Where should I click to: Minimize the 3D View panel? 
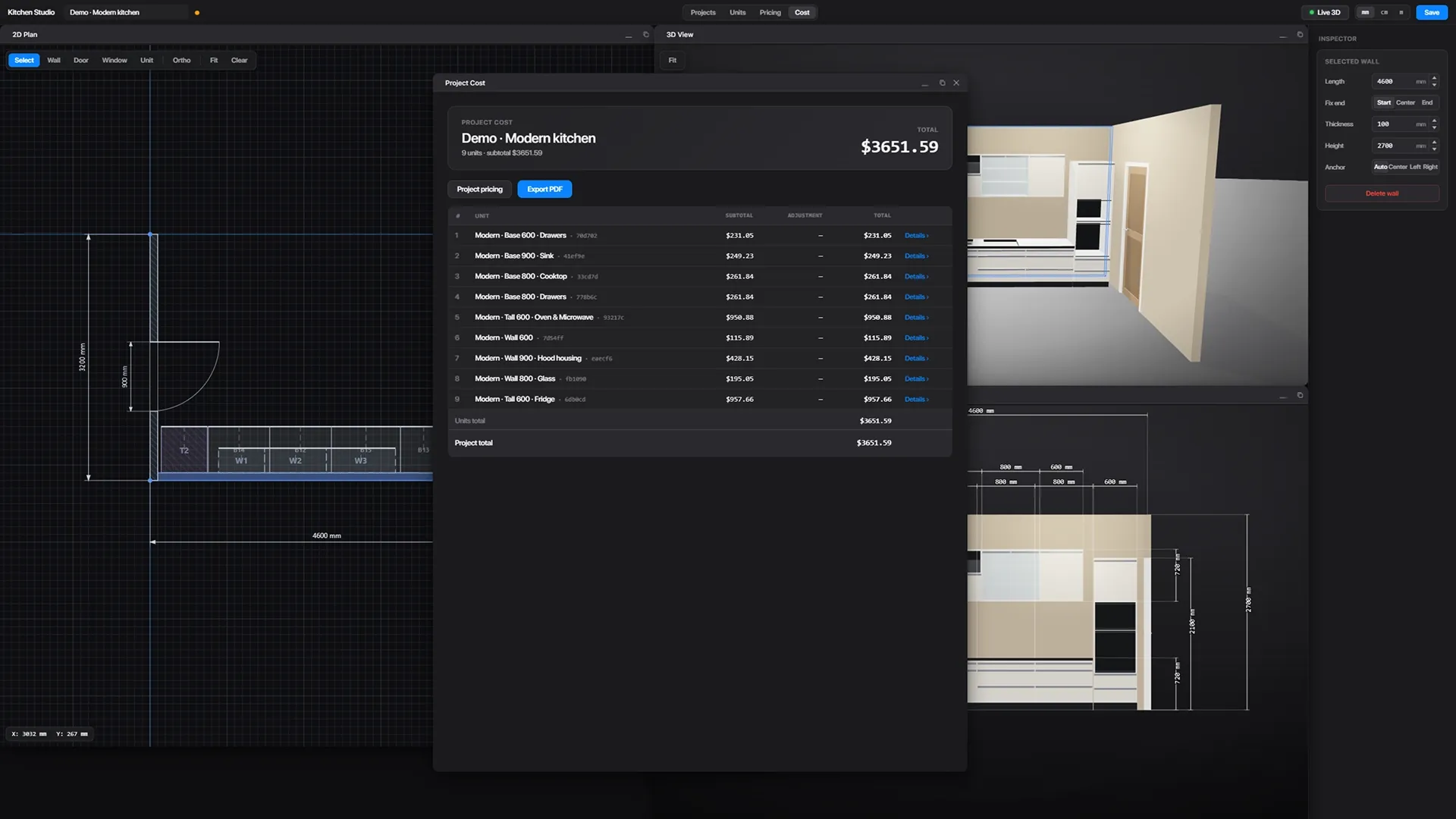pyautogui.click(x=1283, y=35)
